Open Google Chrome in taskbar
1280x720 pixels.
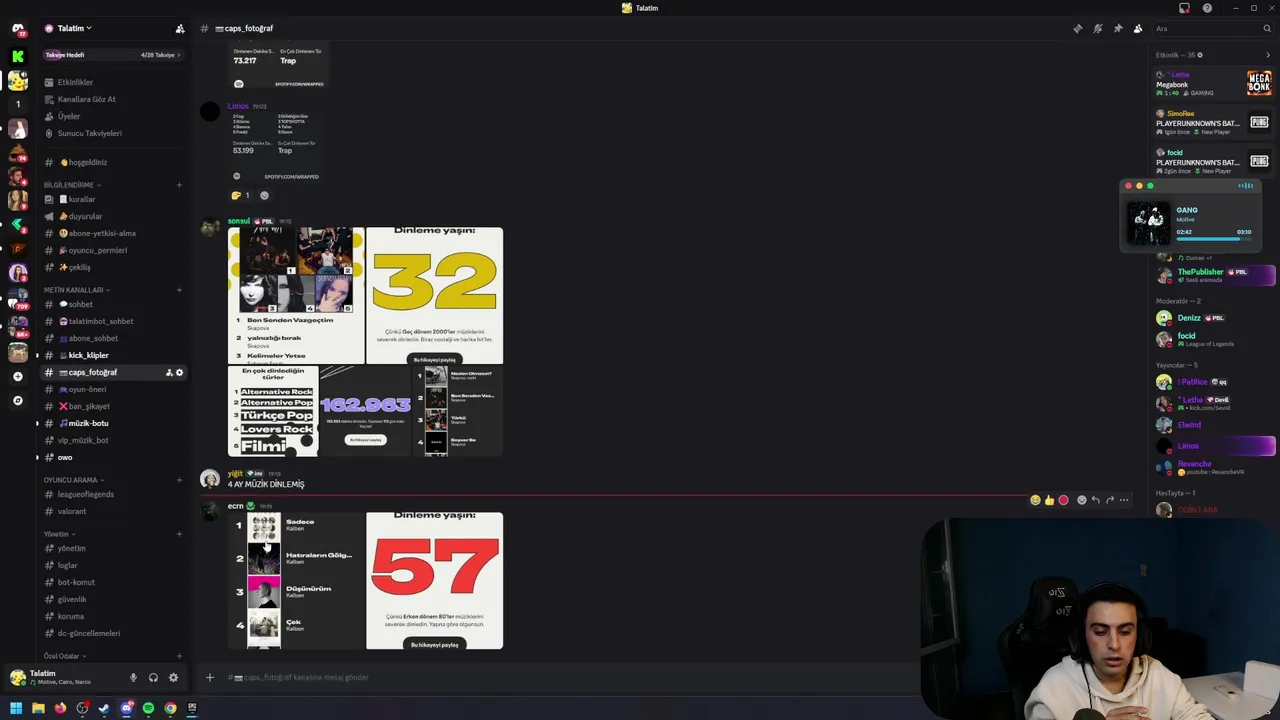point(170,708)
